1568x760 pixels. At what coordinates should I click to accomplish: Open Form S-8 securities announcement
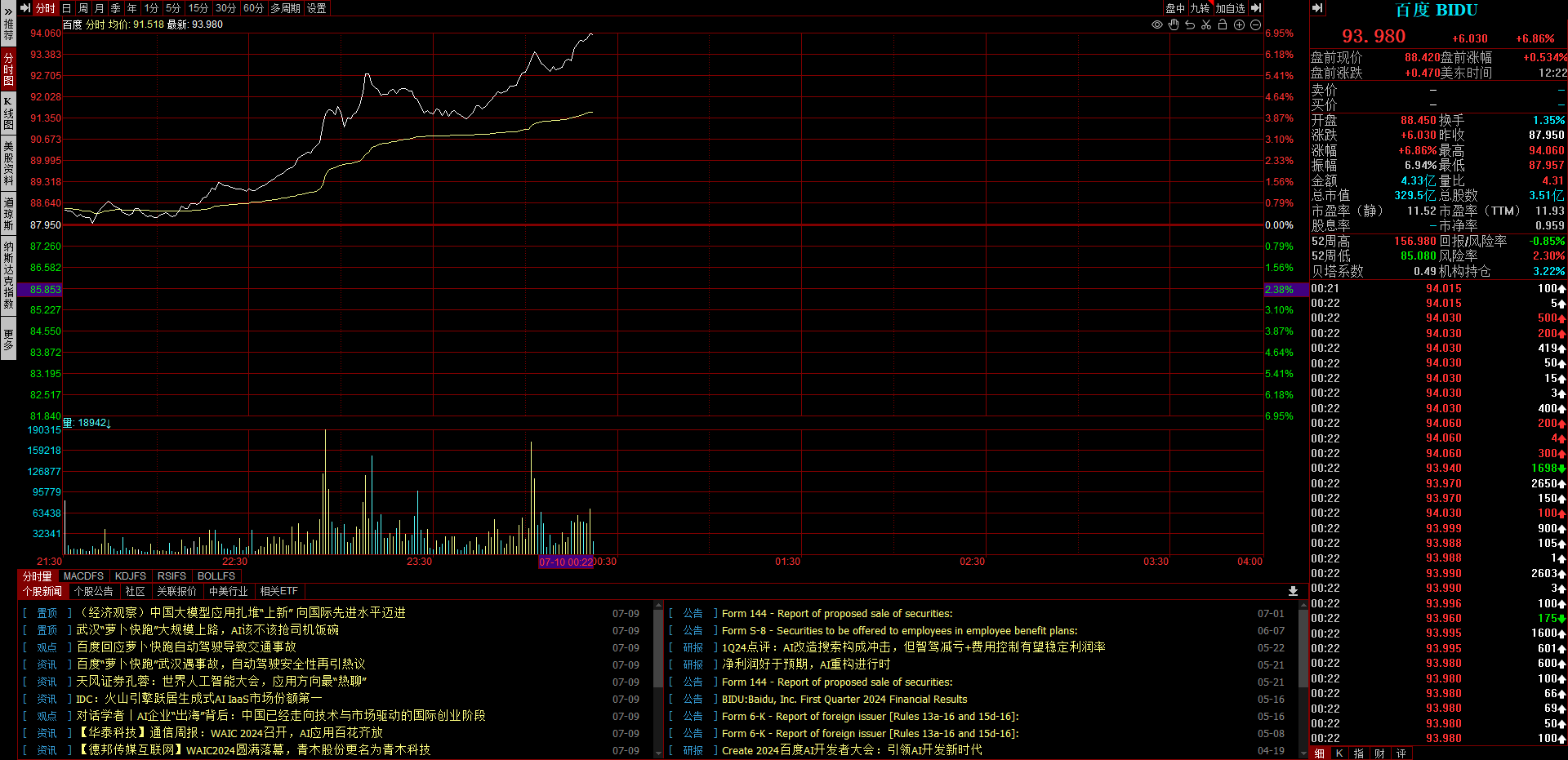pyautogui.click(x=900, y=631)
